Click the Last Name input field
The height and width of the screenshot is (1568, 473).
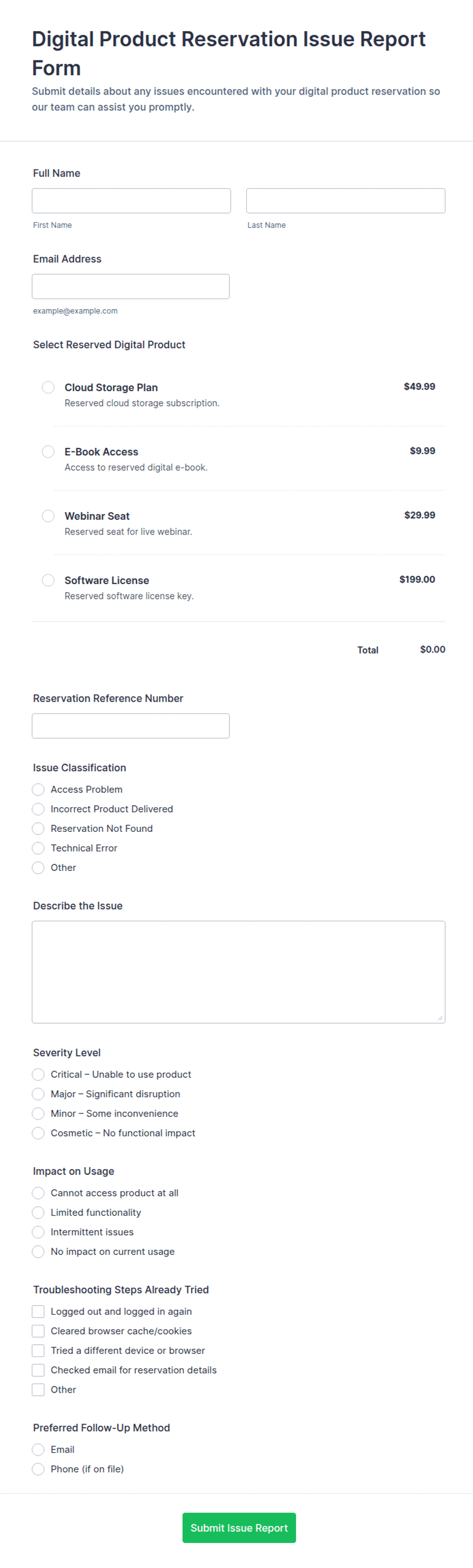tap(346, 201)
